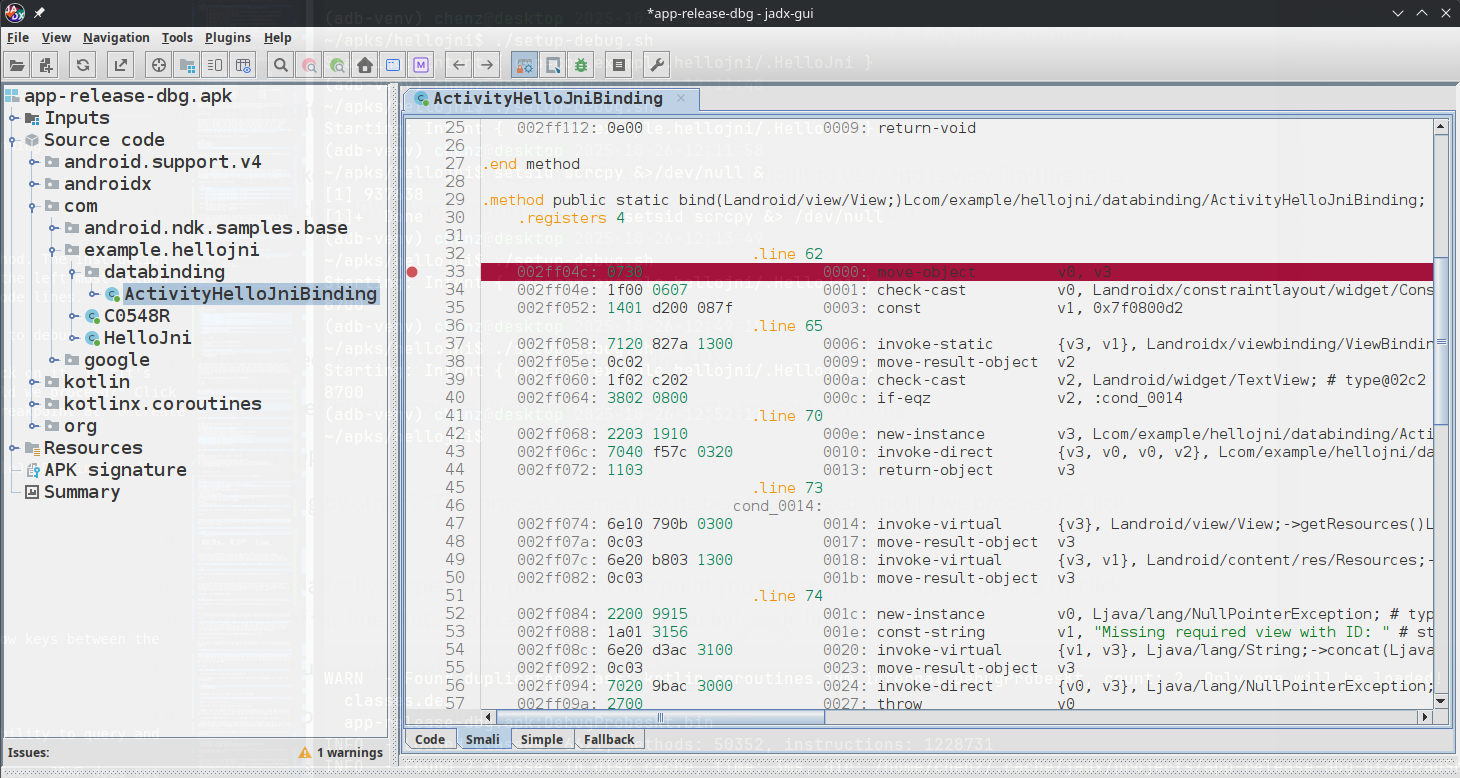
Task: Toggle the breakpoint on line 33
Action: (x=411, y=271)
